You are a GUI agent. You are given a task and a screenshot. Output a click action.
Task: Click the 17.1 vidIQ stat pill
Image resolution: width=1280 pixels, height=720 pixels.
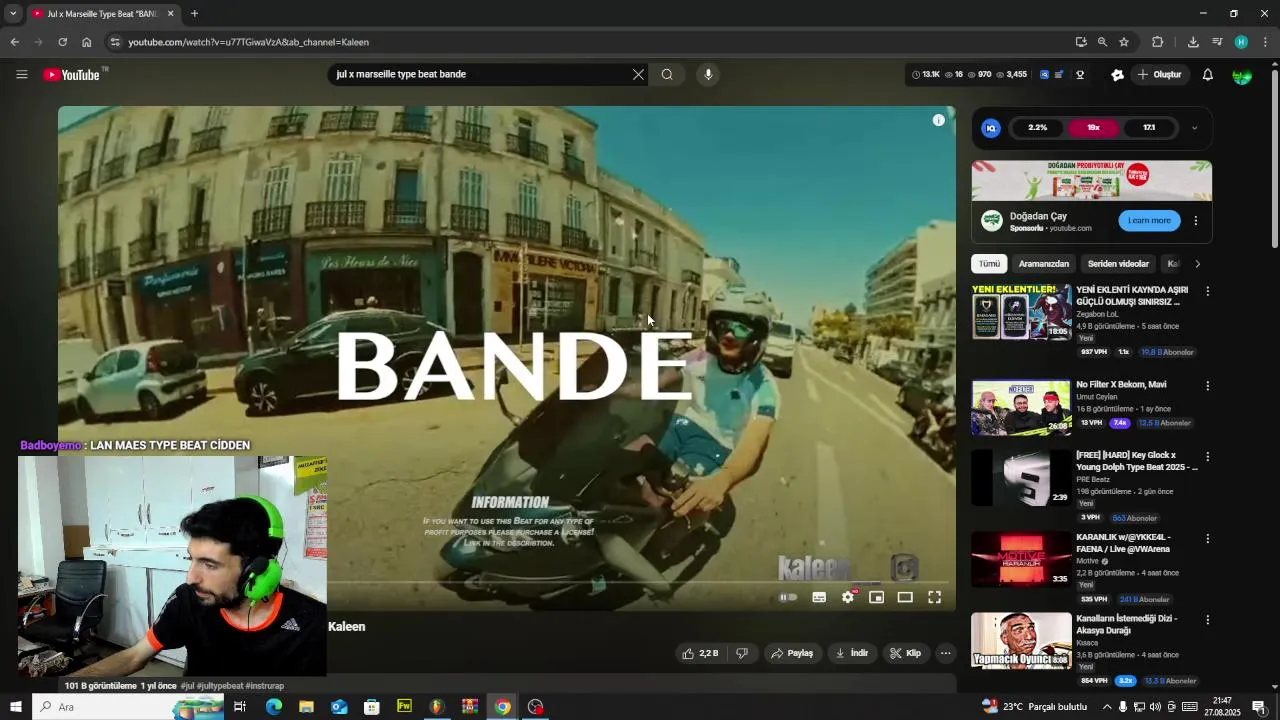1149,128
